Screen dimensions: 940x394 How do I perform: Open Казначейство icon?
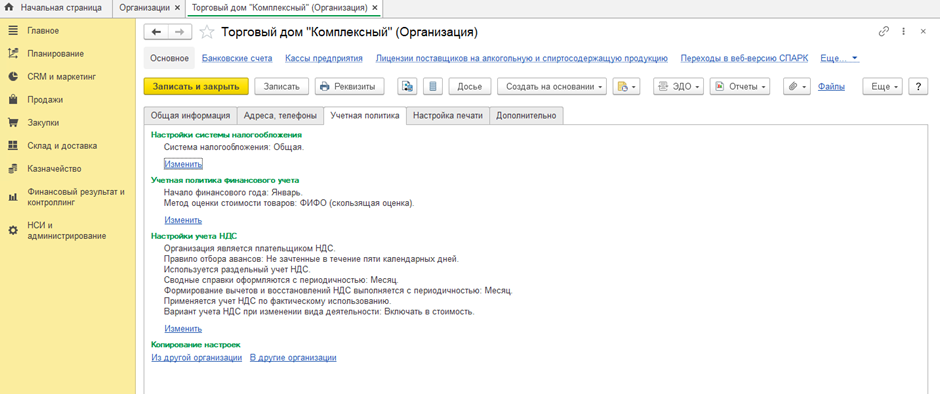pos(13,169)
